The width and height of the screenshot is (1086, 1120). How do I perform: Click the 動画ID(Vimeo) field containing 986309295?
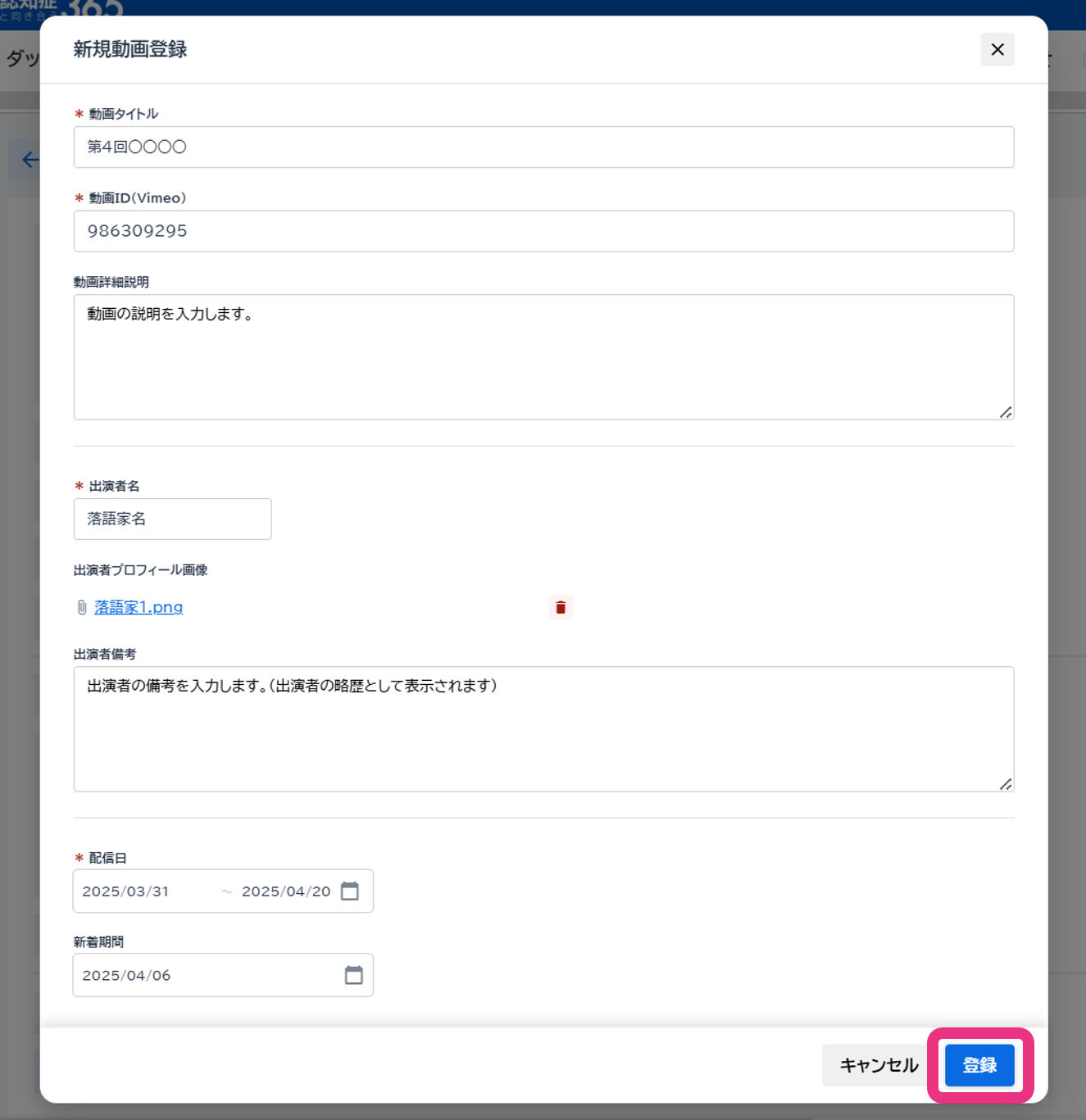pos(543,231)
